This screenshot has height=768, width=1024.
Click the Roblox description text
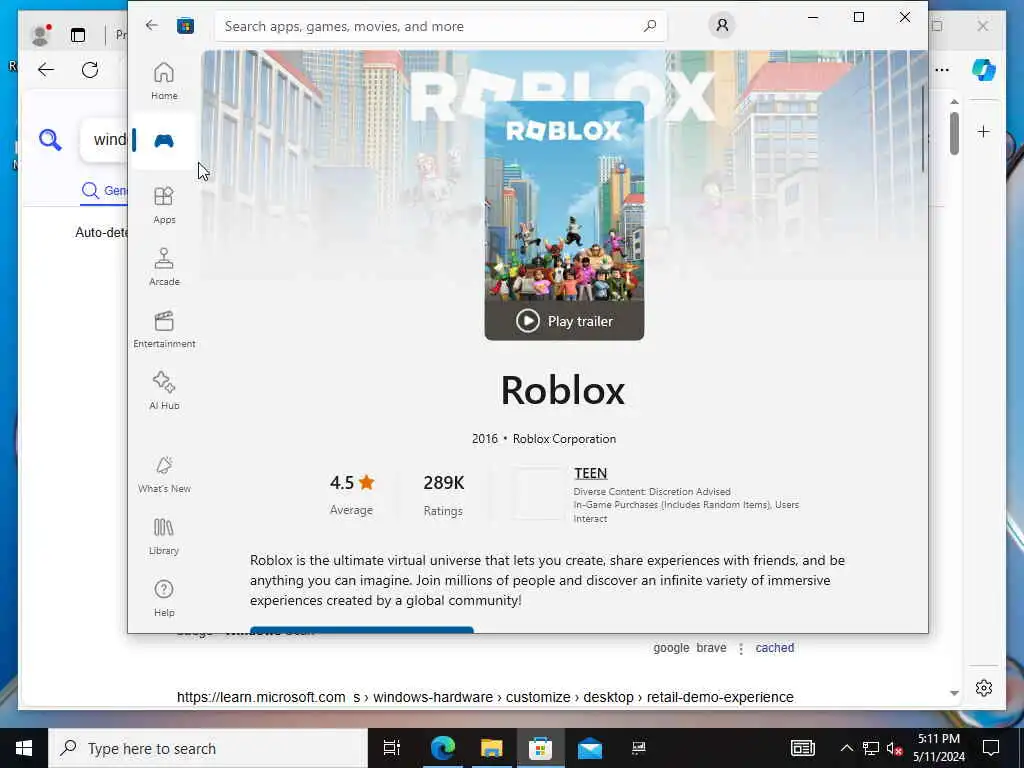pos(547,580)
